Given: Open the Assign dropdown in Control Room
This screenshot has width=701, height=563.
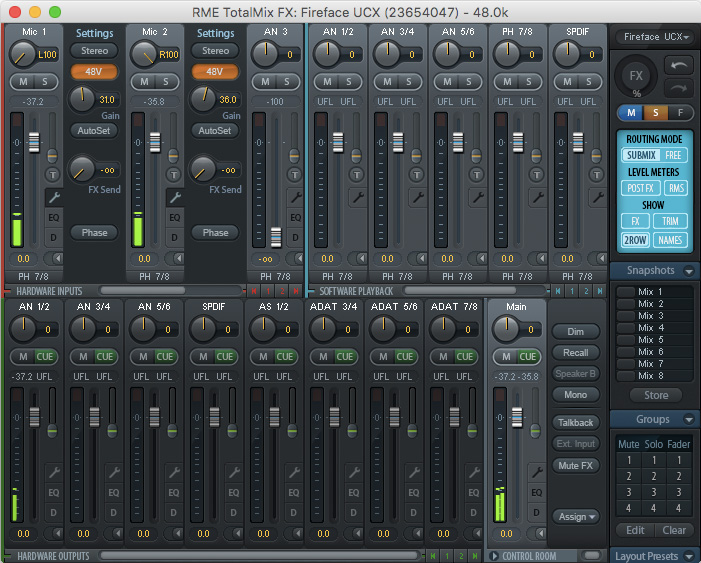Looking at the screenshot, I should click(576, 517).
